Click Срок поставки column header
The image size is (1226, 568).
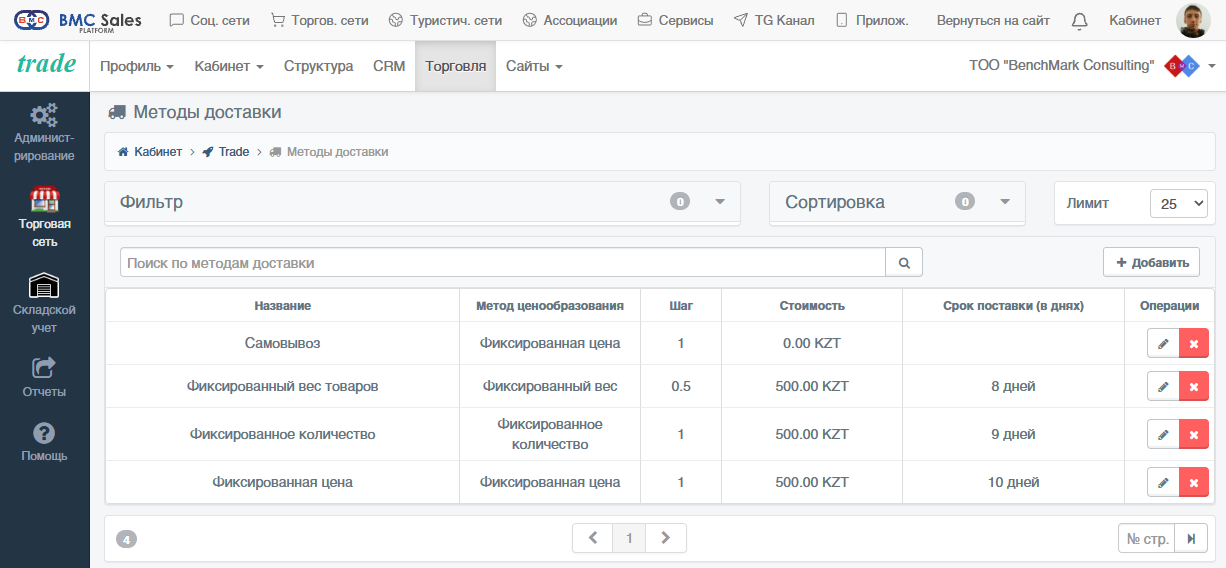[x=1013, y=306]
